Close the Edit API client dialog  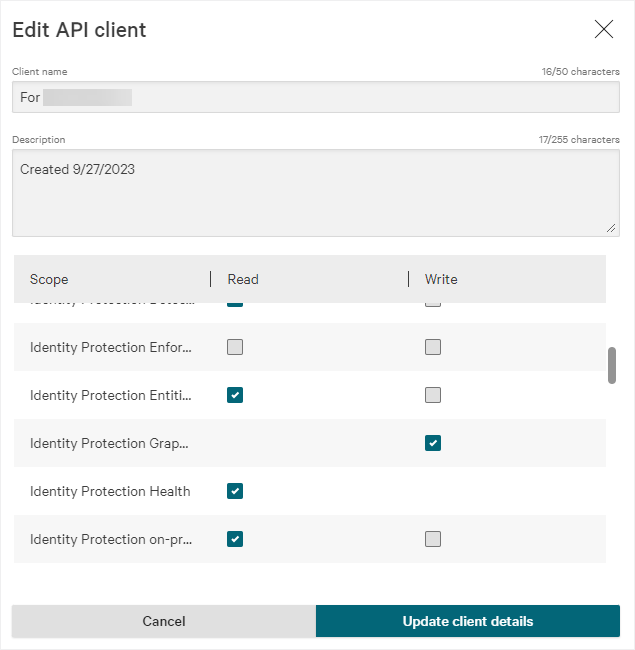point(604,29)
